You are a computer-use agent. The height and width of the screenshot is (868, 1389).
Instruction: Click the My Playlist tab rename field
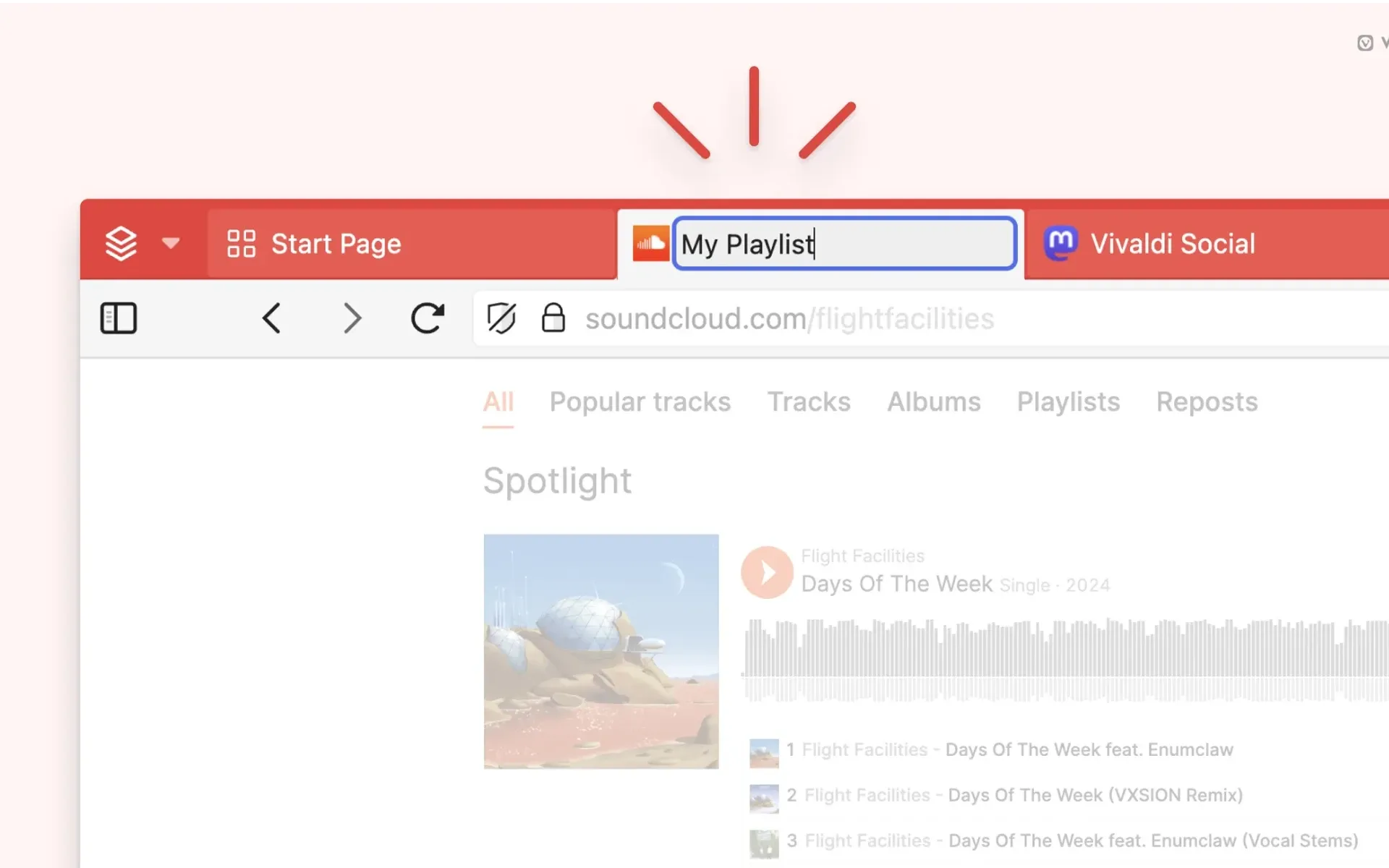[x=844, y=244]
